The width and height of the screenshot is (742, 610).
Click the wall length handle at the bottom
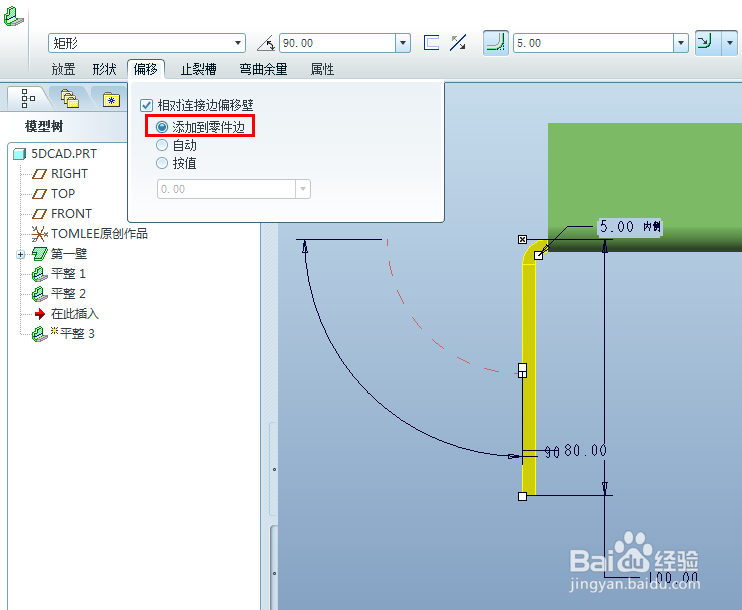(522, 496)
